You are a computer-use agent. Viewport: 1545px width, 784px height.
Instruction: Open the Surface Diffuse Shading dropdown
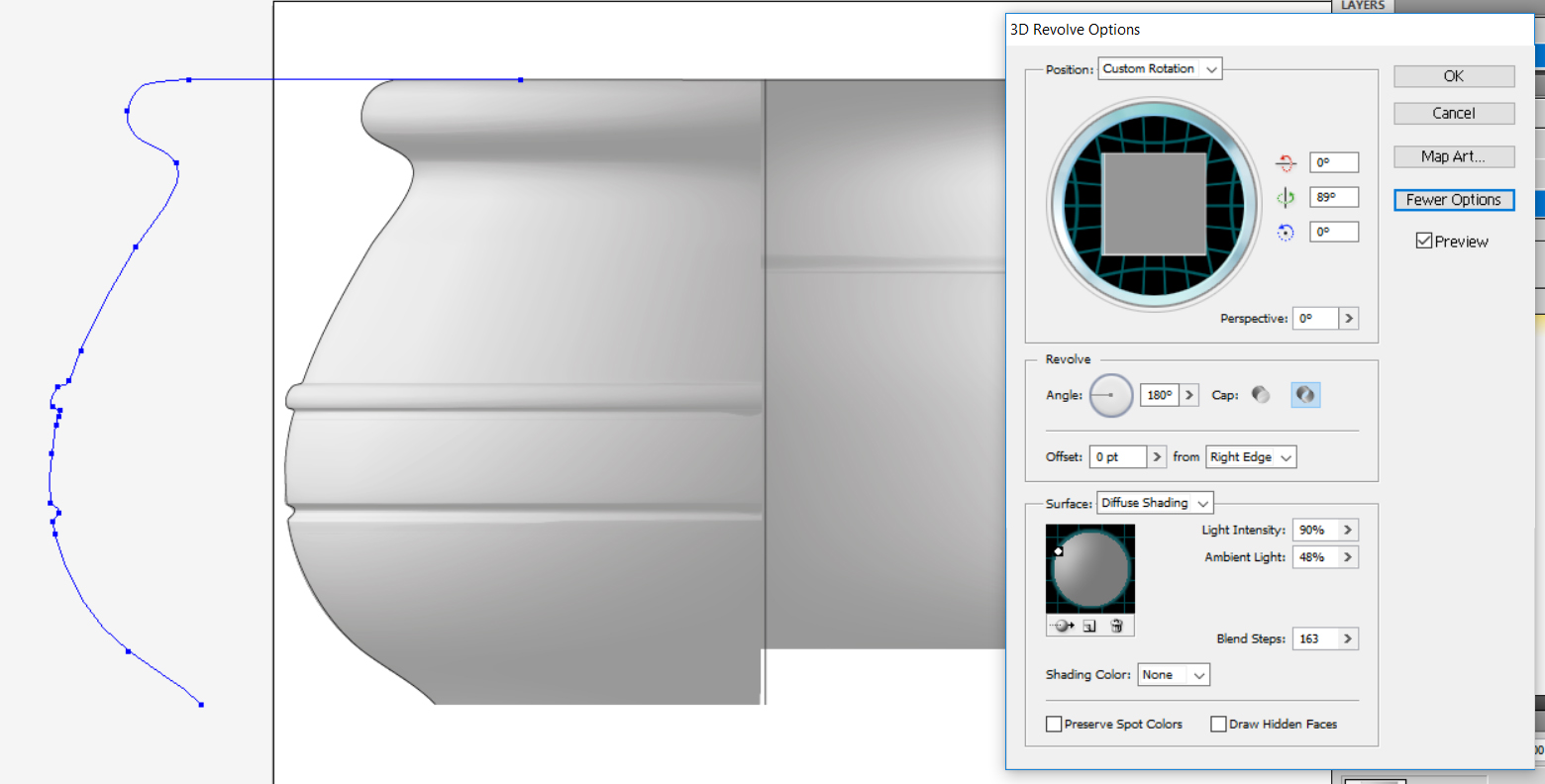[1155, 503]
